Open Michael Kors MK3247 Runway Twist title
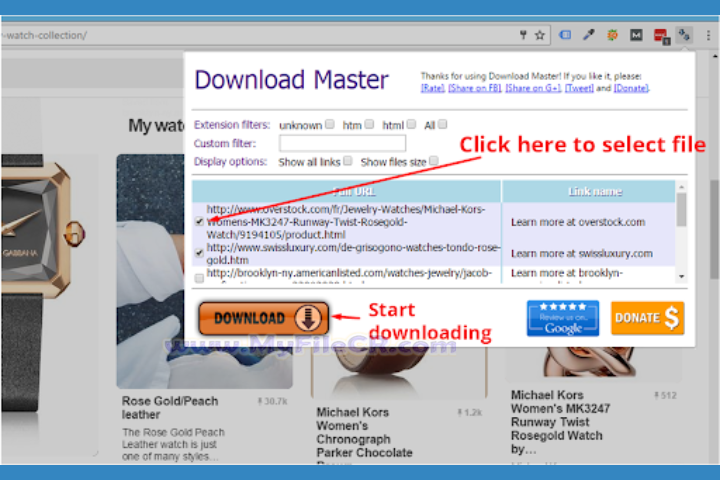The image size is (720, 480). [560, 422]
